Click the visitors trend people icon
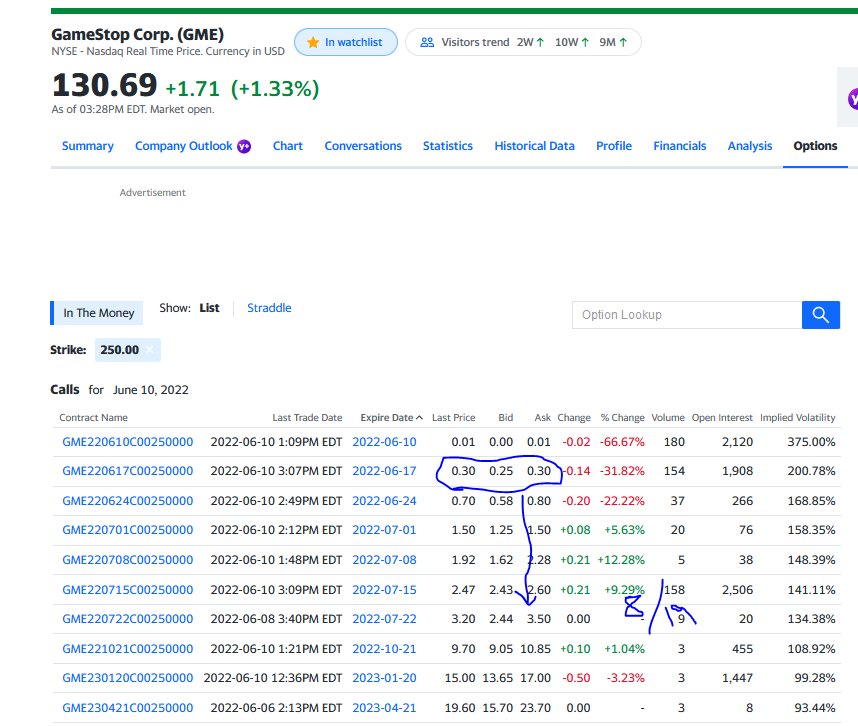This screenshot has height=726, width=858. pos(427,42)
